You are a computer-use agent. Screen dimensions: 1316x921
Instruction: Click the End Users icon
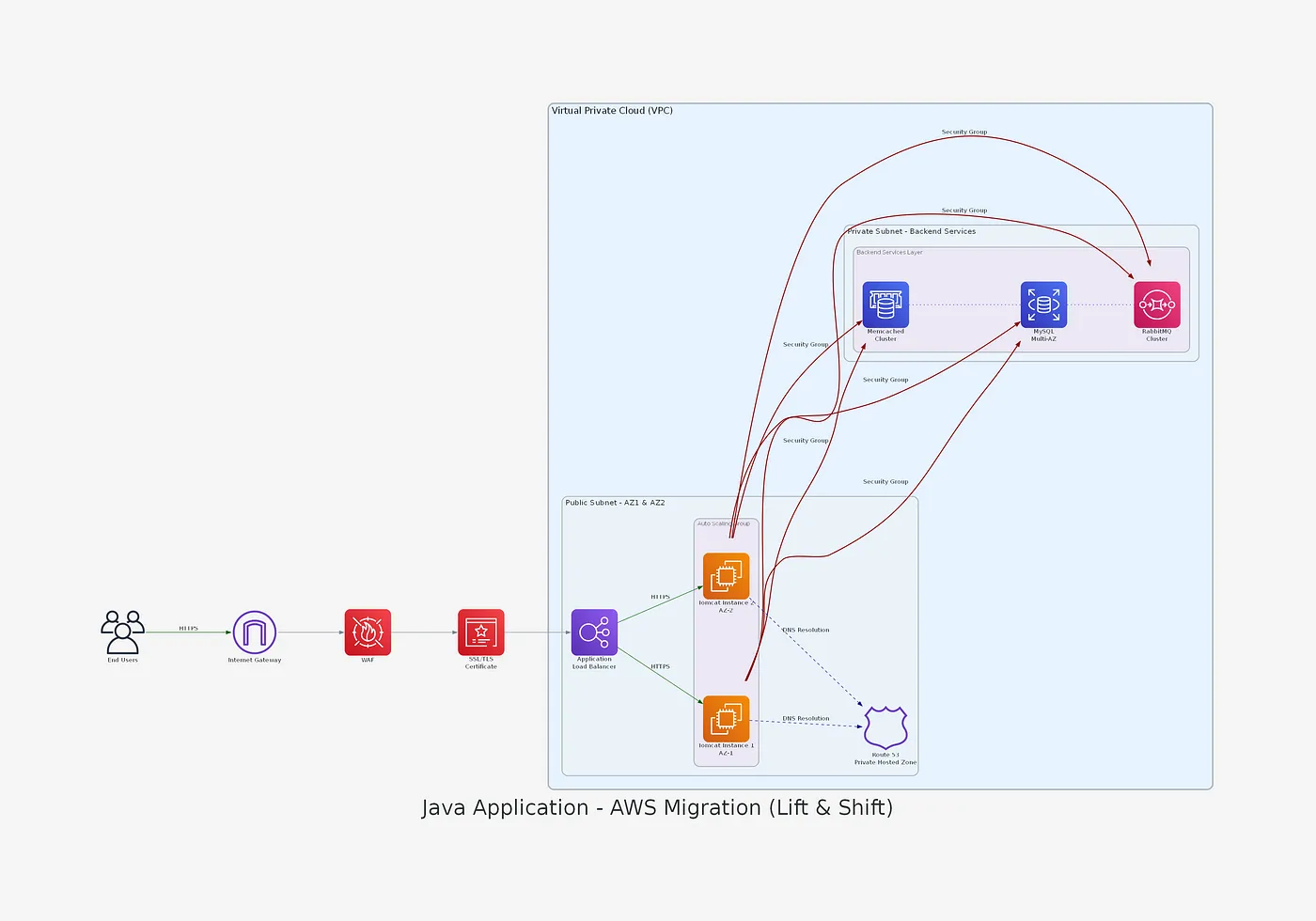(x=123, y=632)
